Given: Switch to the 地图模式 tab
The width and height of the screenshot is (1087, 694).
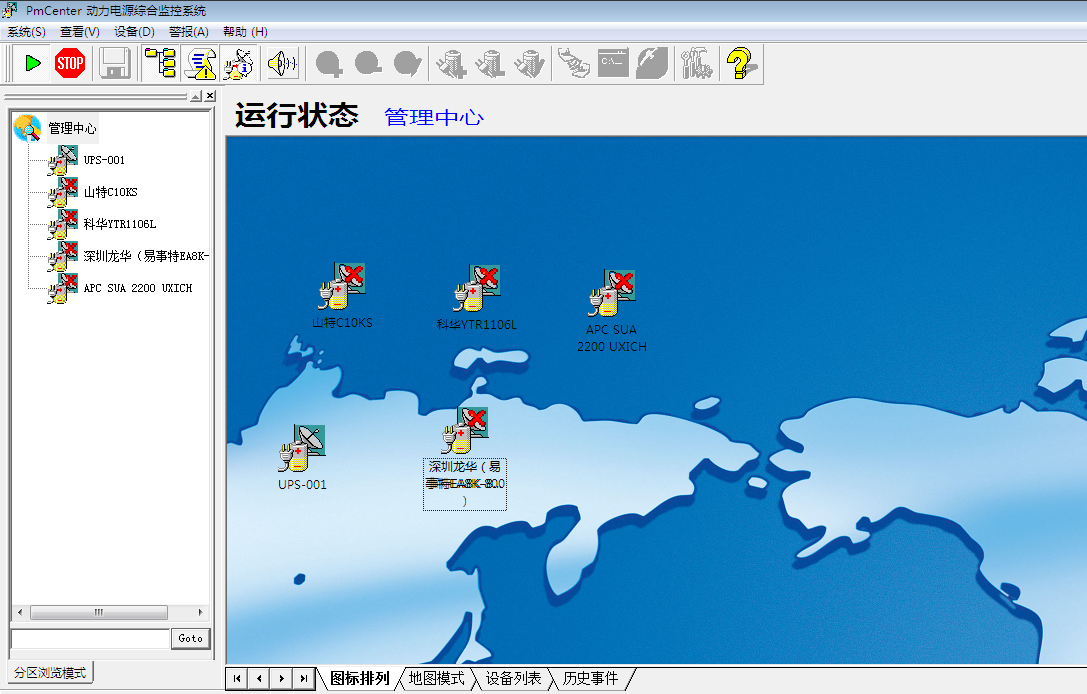Looking at the screenshot, I should pyautogui.click(x=437, y=678).
